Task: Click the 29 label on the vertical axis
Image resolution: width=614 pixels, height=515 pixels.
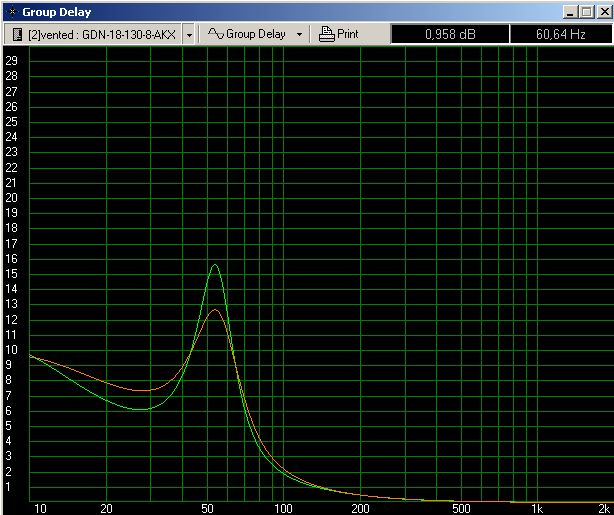Action: tap(12, 60)
